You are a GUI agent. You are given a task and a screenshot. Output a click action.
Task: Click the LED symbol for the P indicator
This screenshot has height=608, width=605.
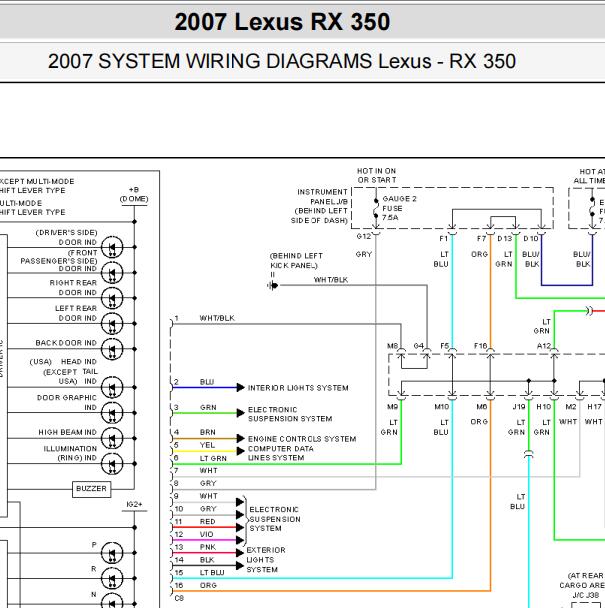coord(112,553)
